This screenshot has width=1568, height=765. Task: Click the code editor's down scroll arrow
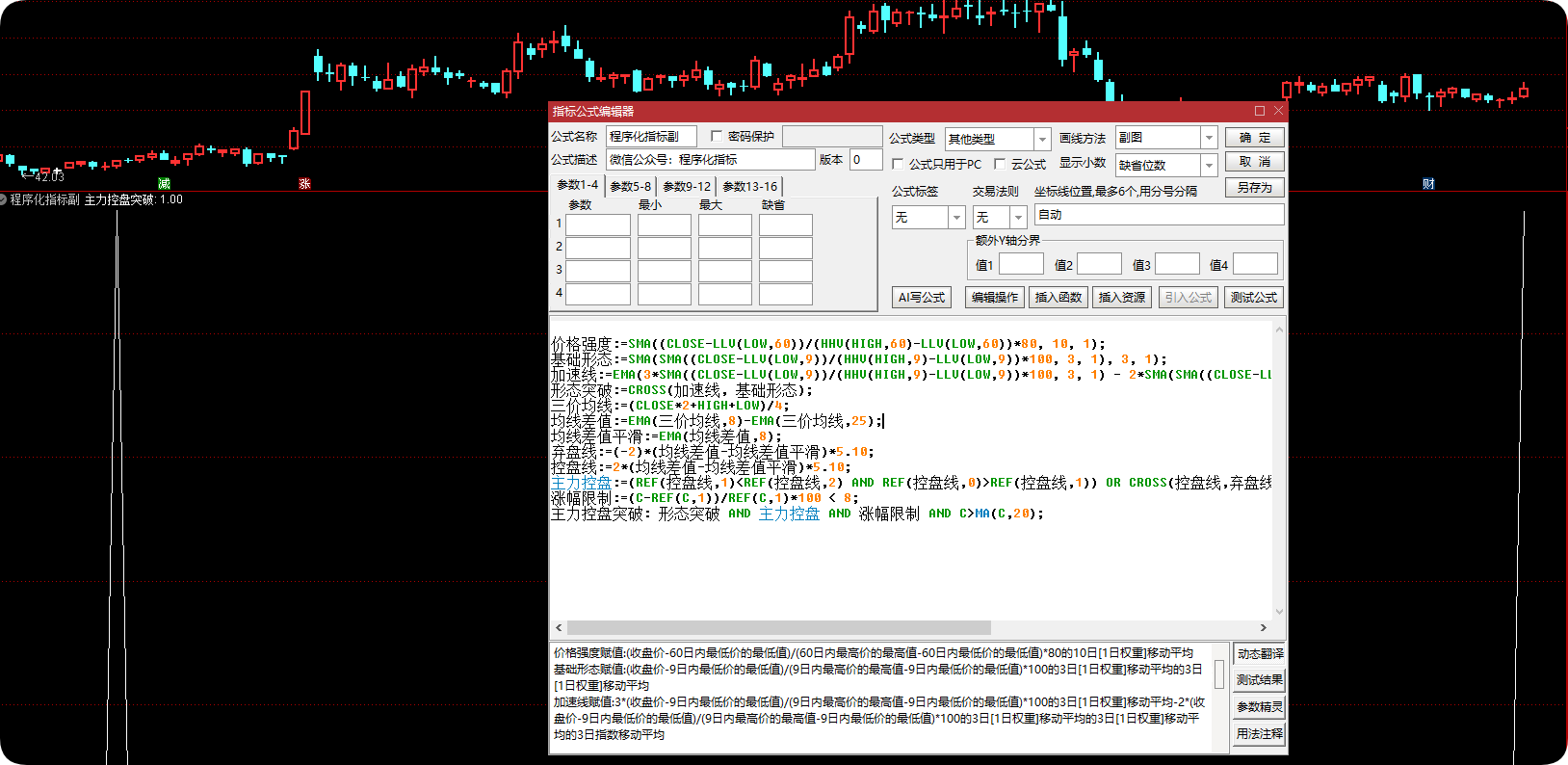(1279, 612)
